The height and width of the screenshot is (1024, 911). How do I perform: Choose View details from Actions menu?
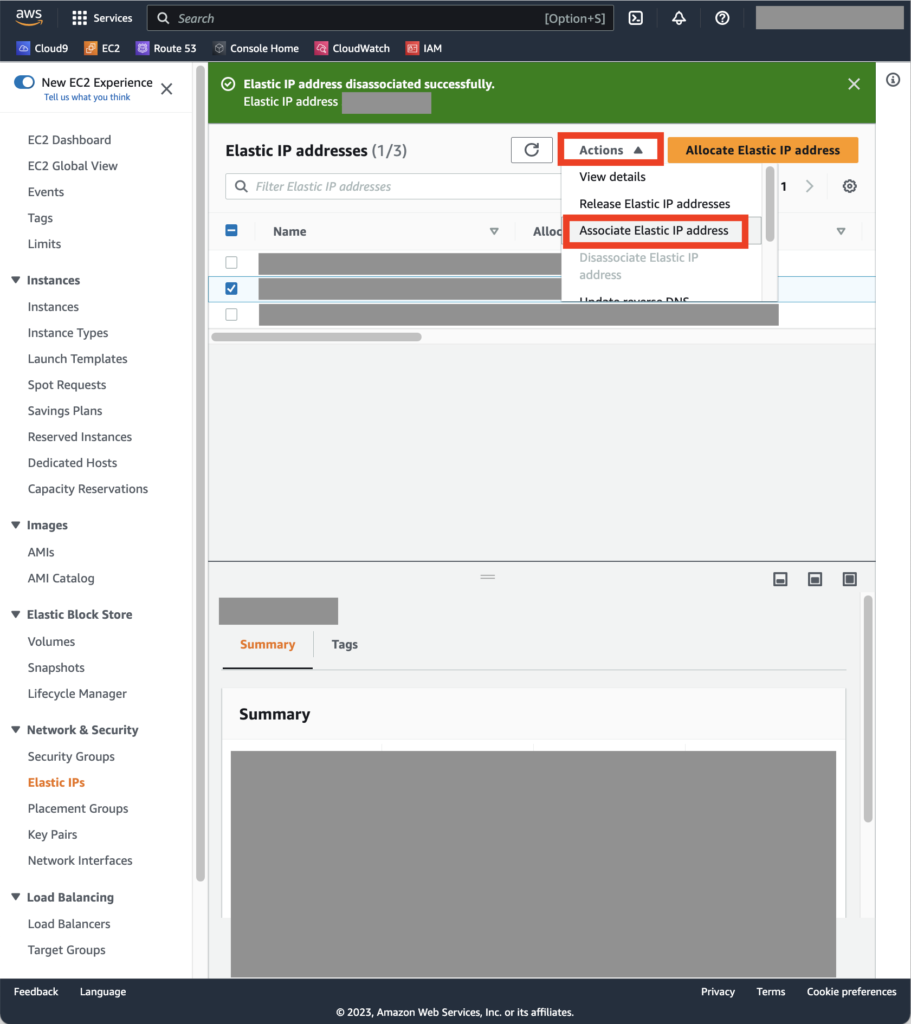(x=613, y=177)
